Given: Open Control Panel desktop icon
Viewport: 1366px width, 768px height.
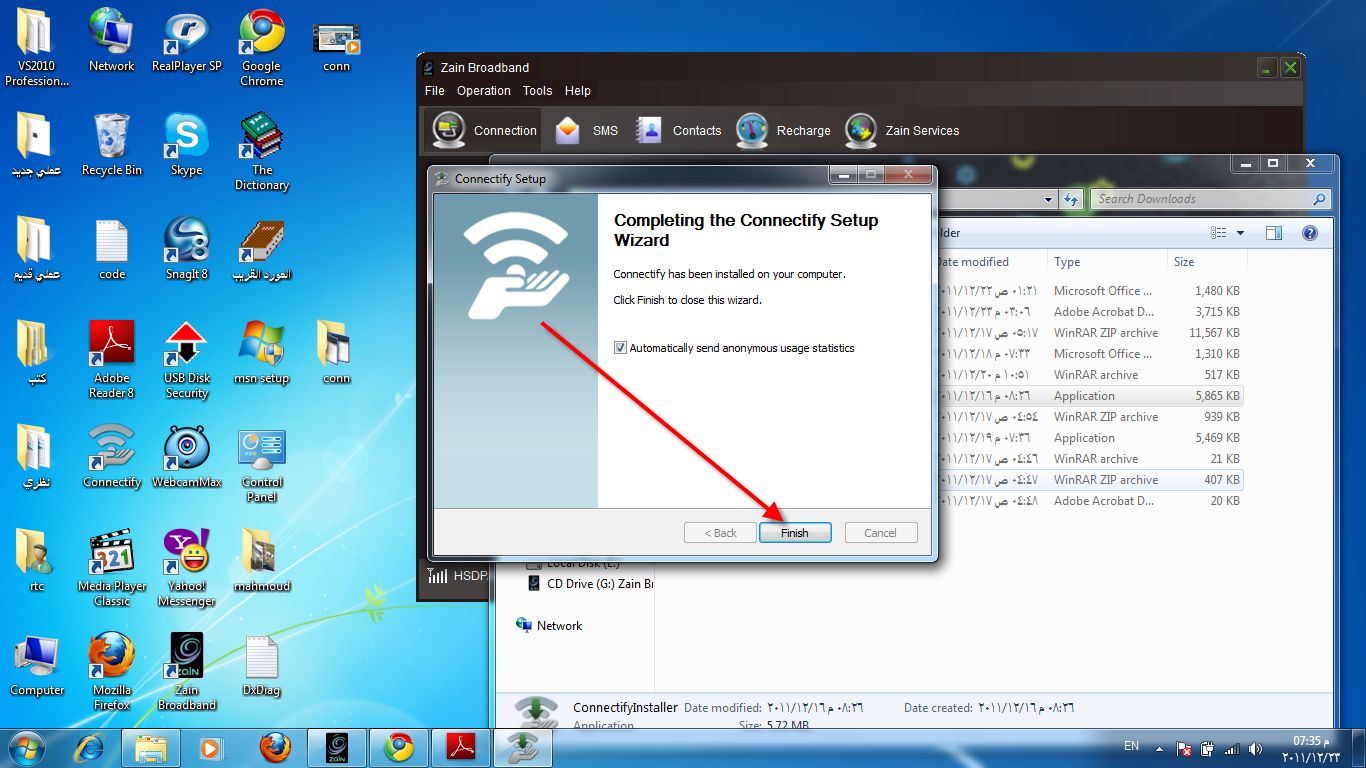Looking at the screenshot, I should [x=261, y=464].
